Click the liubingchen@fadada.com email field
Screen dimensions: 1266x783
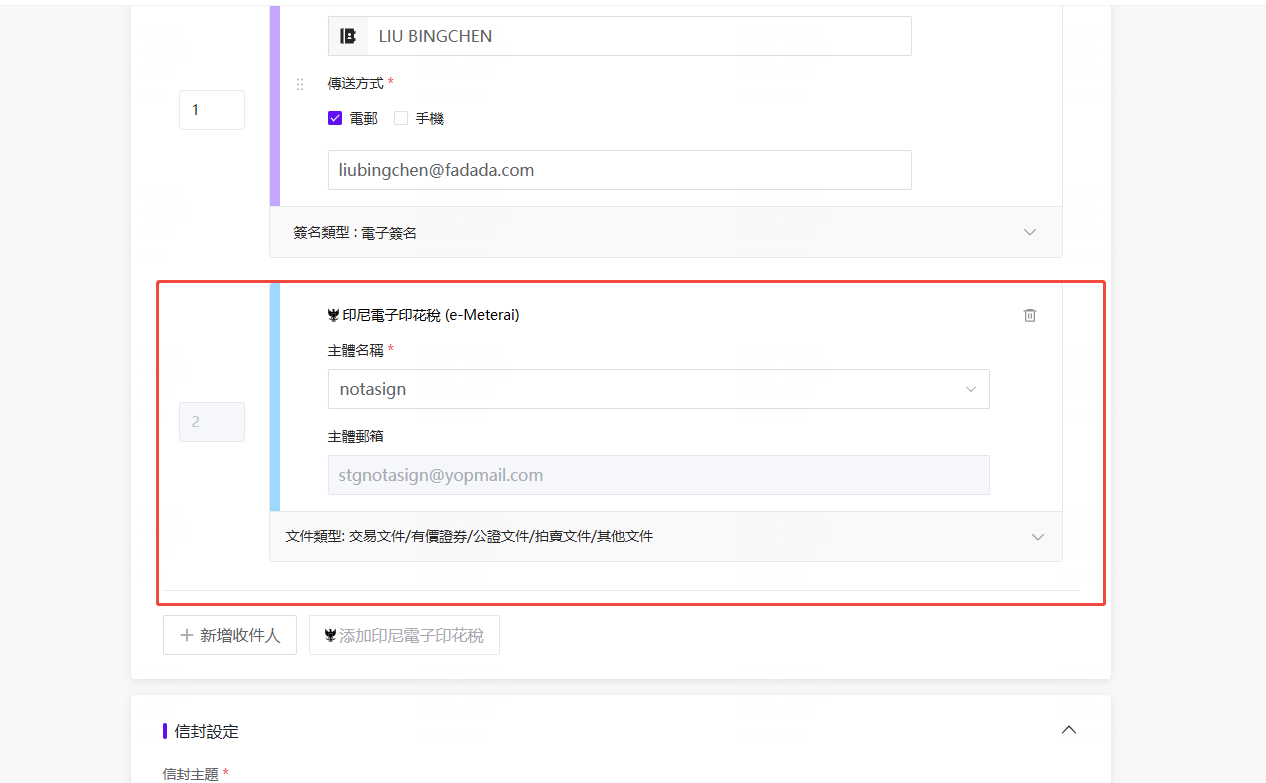point(620,170)
